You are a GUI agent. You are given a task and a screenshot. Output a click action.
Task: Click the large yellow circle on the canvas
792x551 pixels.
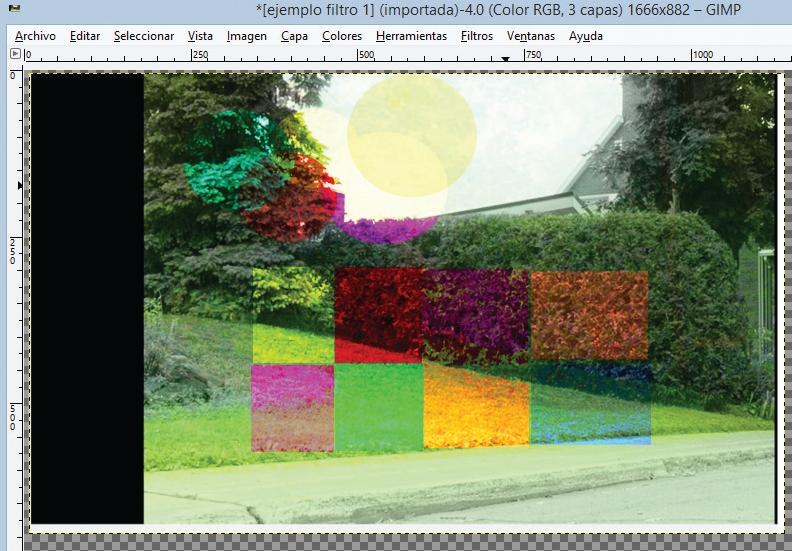point(412,136)
